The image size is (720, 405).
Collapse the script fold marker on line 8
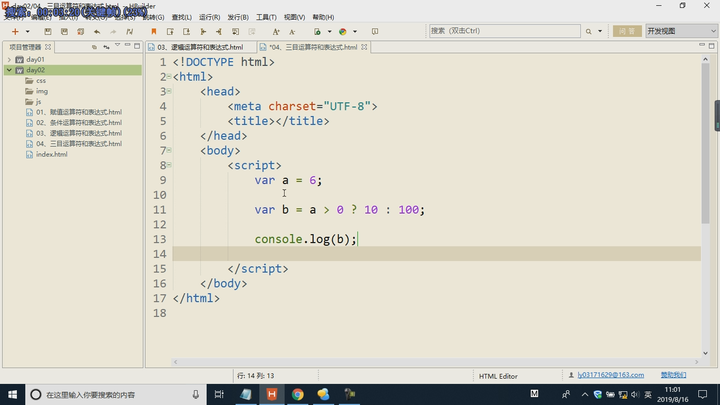[169, 165]
